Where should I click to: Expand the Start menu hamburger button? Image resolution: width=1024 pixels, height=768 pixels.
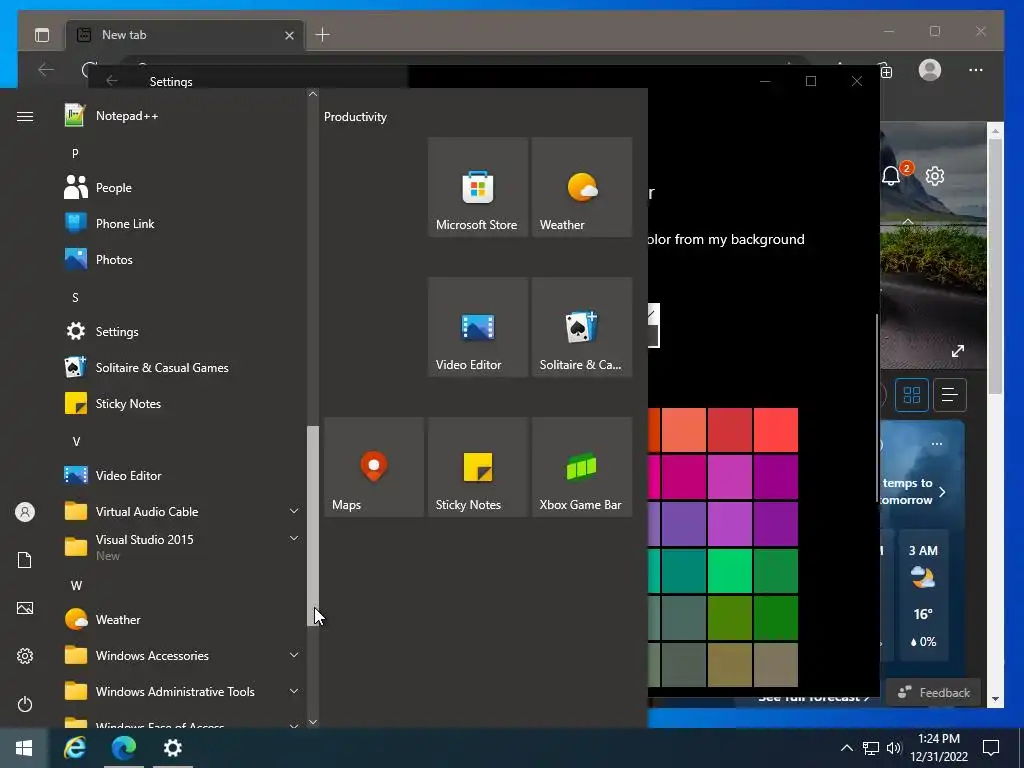click(25, 116)
